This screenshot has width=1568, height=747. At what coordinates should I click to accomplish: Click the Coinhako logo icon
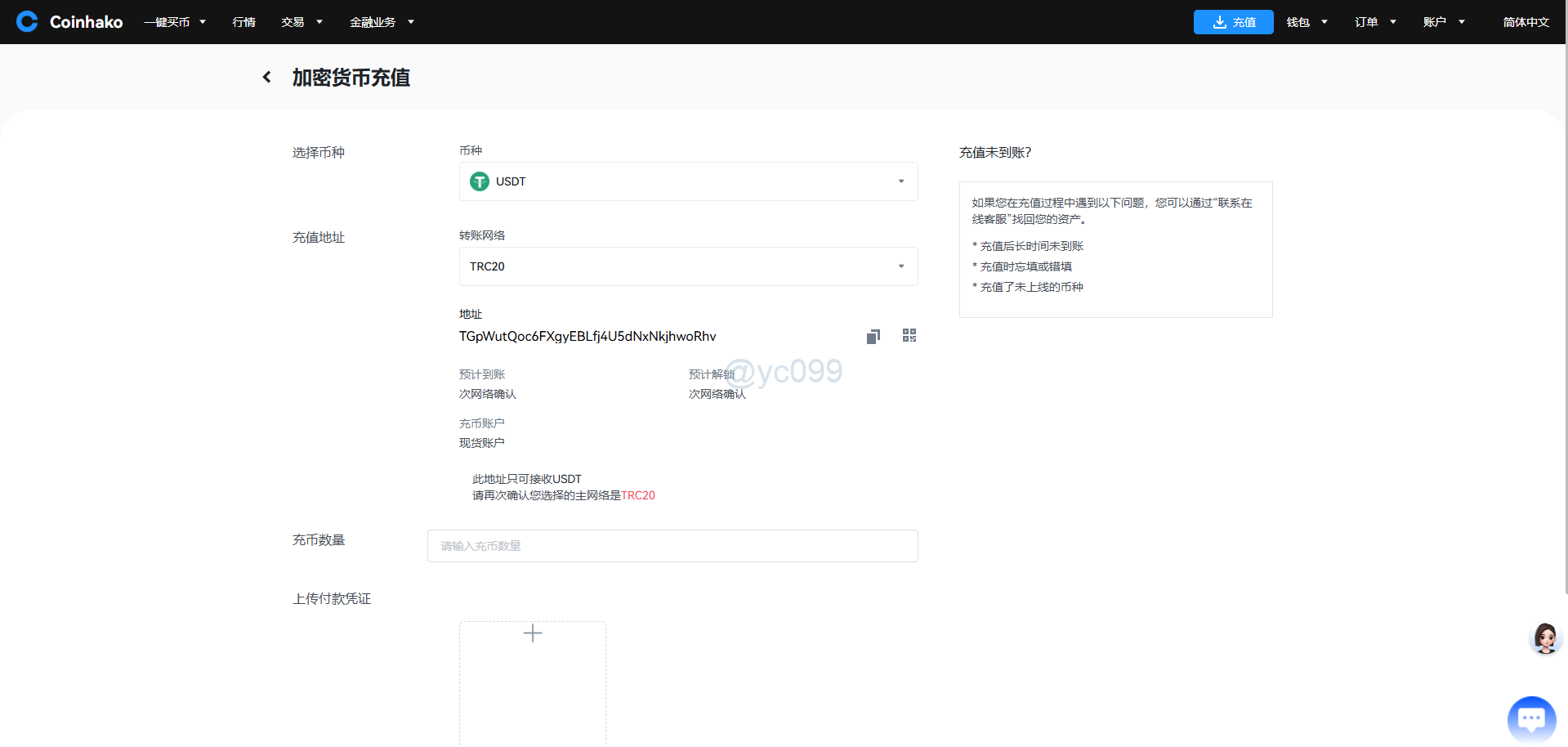point(27,21)
